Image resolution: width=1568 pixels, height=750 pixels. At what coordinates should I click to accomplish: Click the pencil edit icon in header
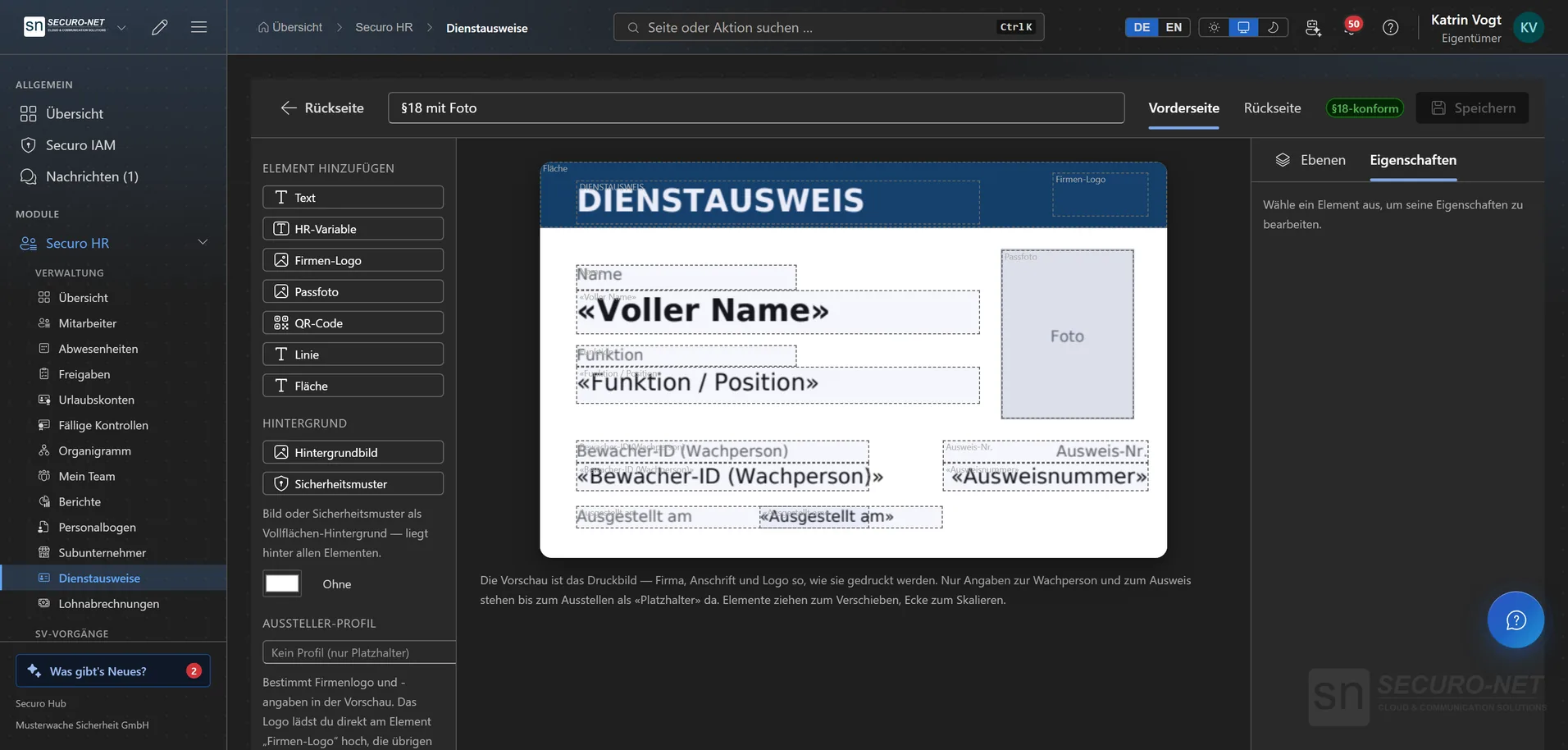pyautogui.click(x=160, y=27)
